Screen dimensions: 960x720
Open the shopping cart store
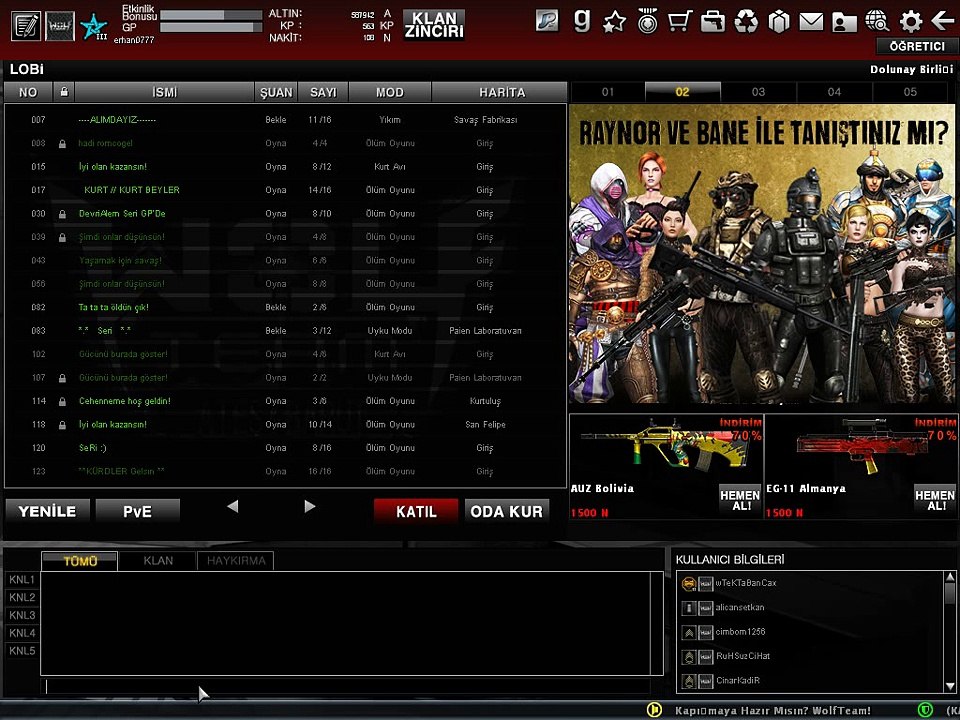click(680, 21)
